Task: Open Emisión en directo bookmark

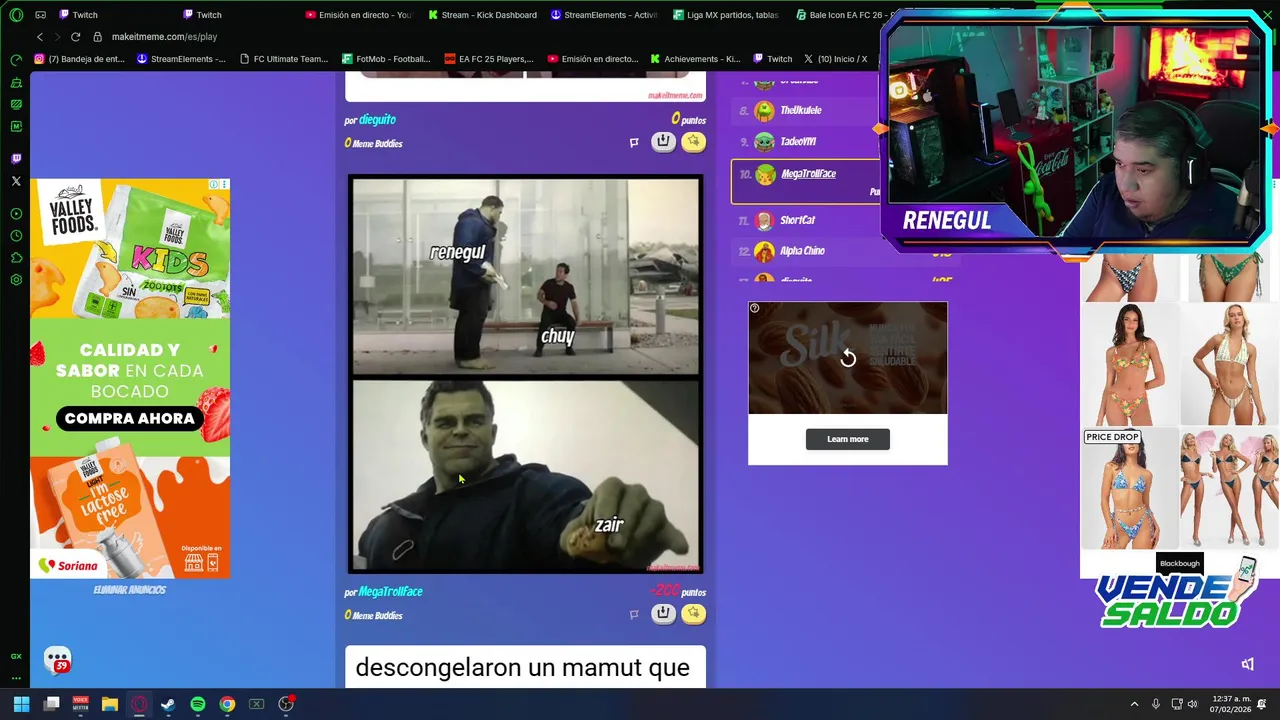Action: click(x=592, y=59)
